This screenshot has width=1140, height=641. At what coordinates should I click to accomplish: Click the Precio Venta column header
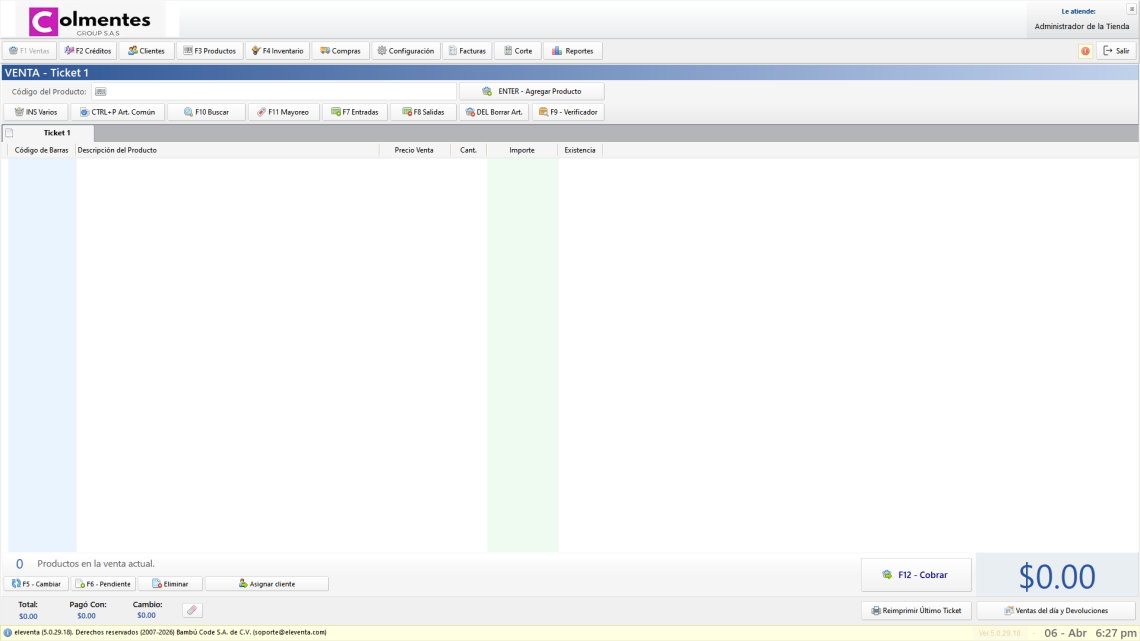coord(414,150)
